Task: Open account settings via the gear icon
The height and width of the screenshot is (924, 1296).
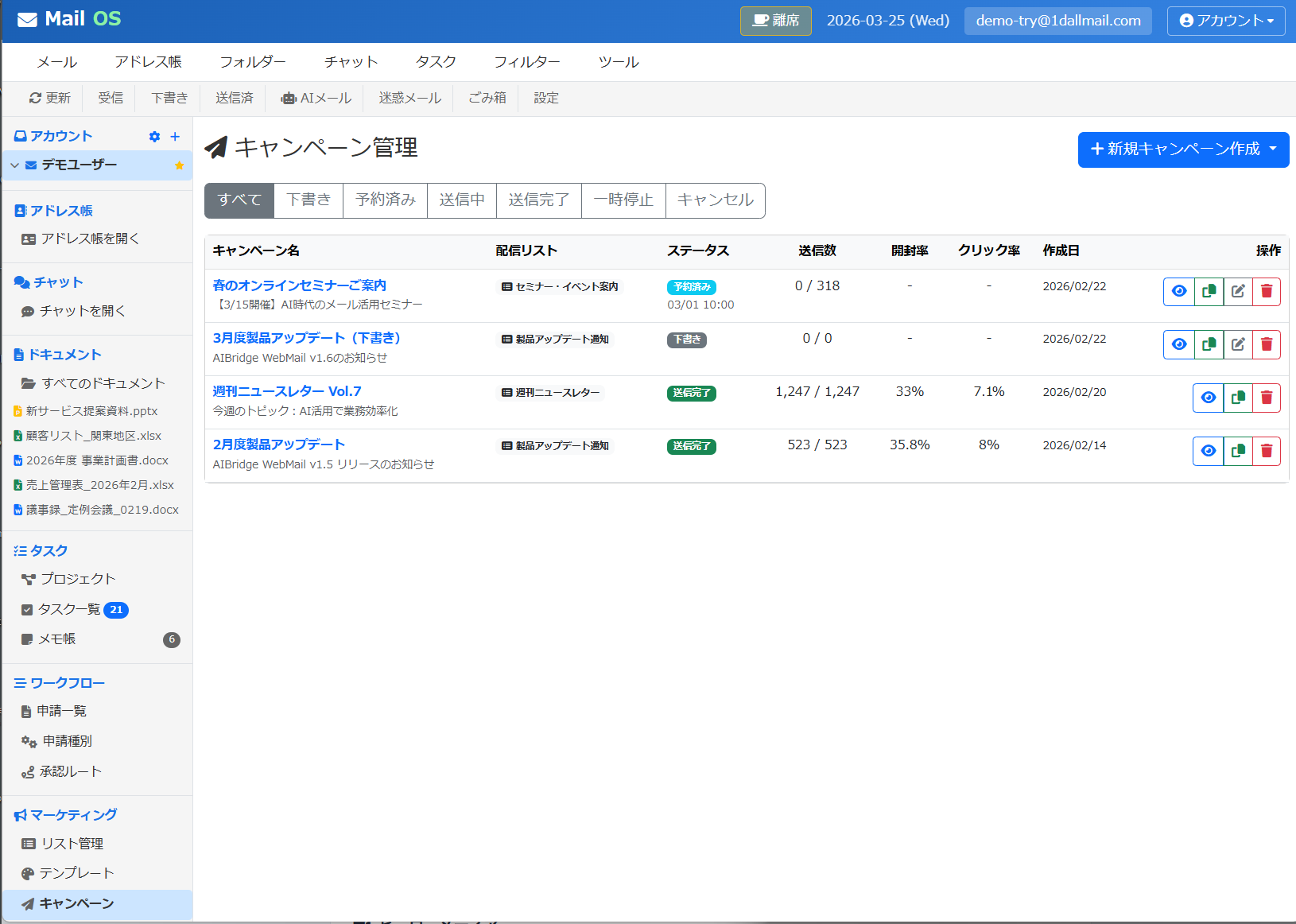Action: point(153,136)
